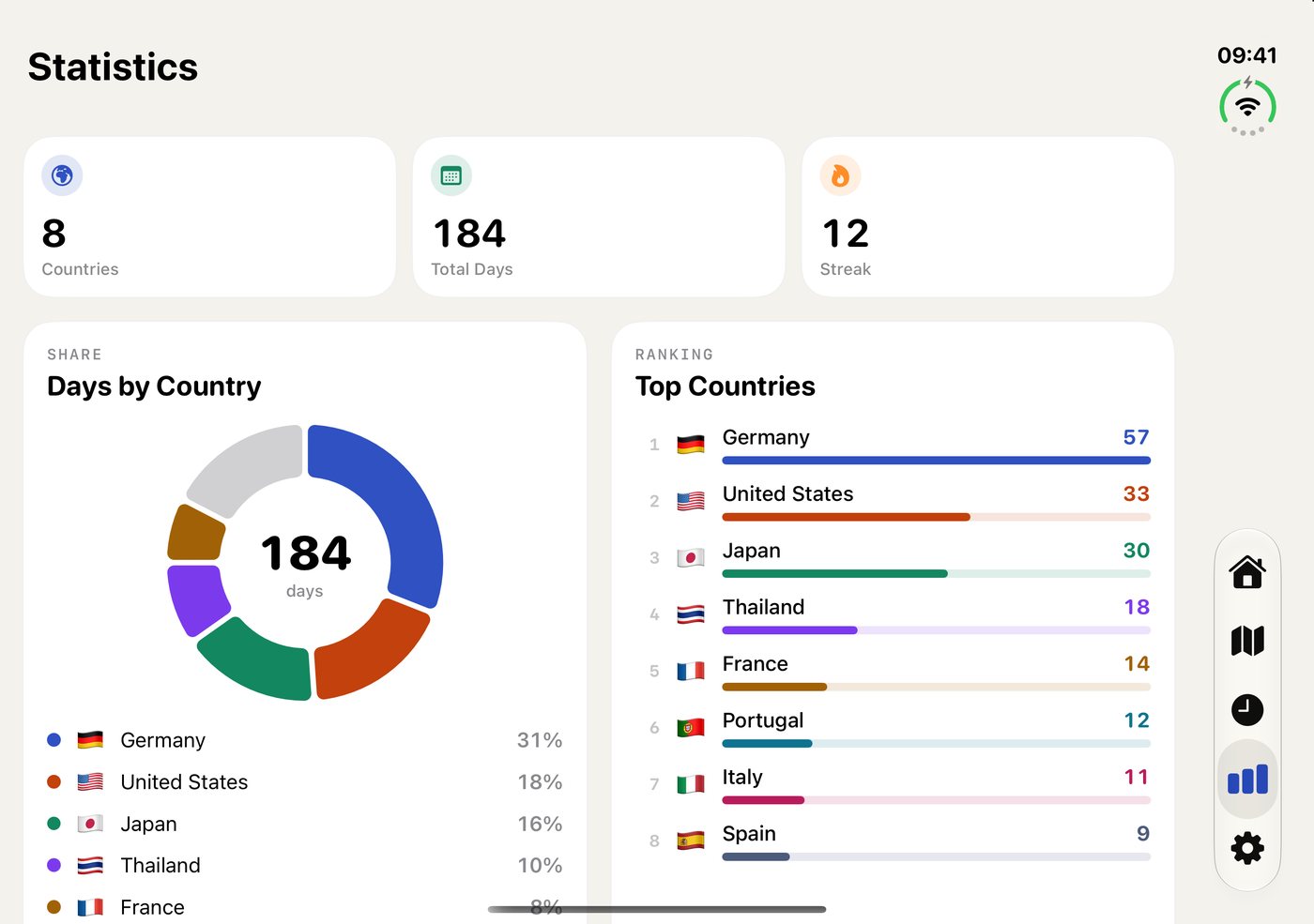
Task: Click the Germany progress bar in ranking
Action: tap(936, 461)
